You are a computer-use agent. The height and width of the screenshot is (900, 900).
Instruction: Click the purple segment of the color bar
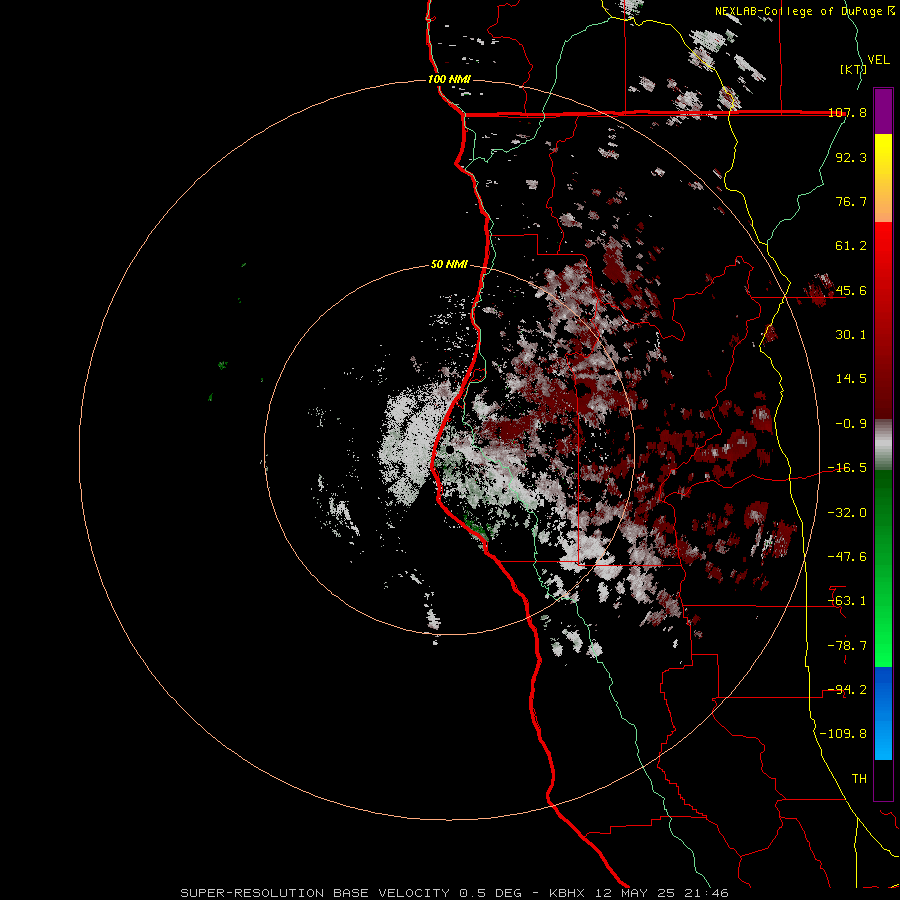(x=883, y=112)
